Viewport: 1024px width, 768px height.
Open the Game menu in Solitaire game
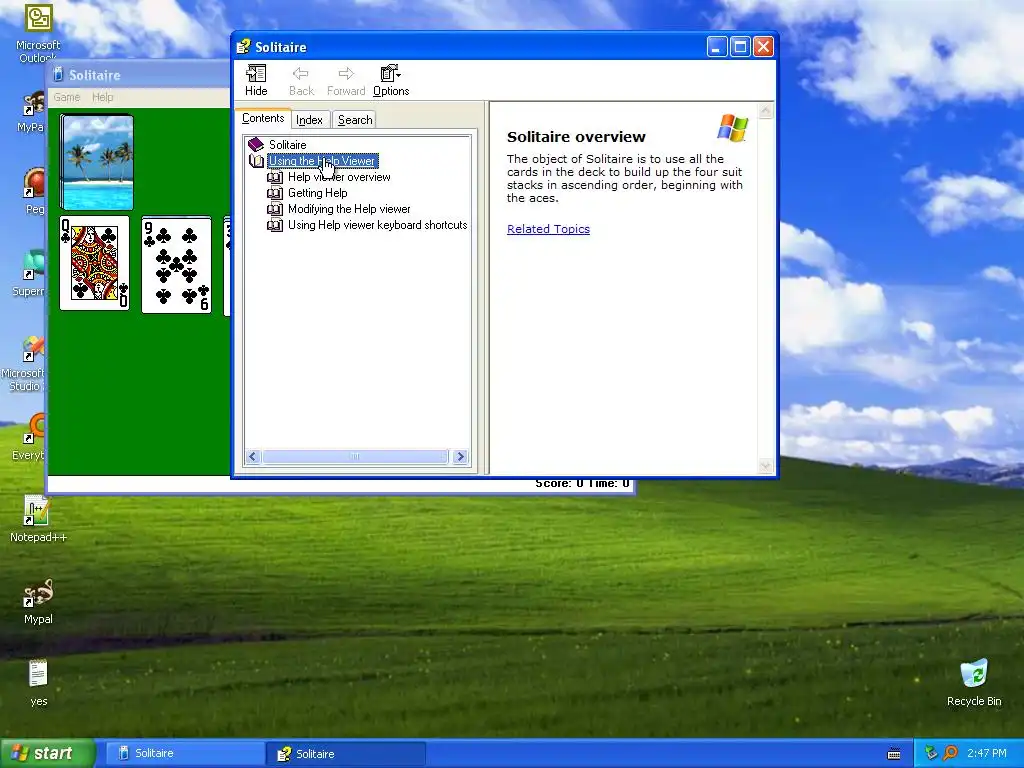click(67, 97)
